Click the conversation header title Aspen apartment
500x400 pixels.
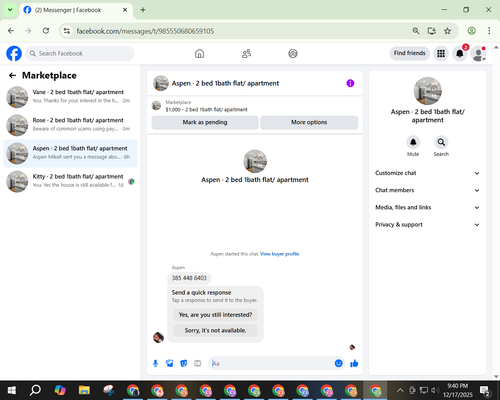225,83
